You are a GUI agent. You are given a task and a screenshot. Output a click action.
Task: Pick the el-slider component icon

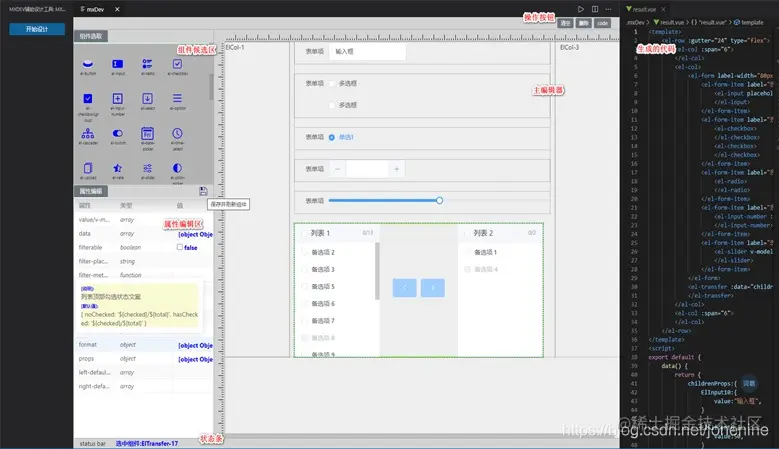(147, 168)
